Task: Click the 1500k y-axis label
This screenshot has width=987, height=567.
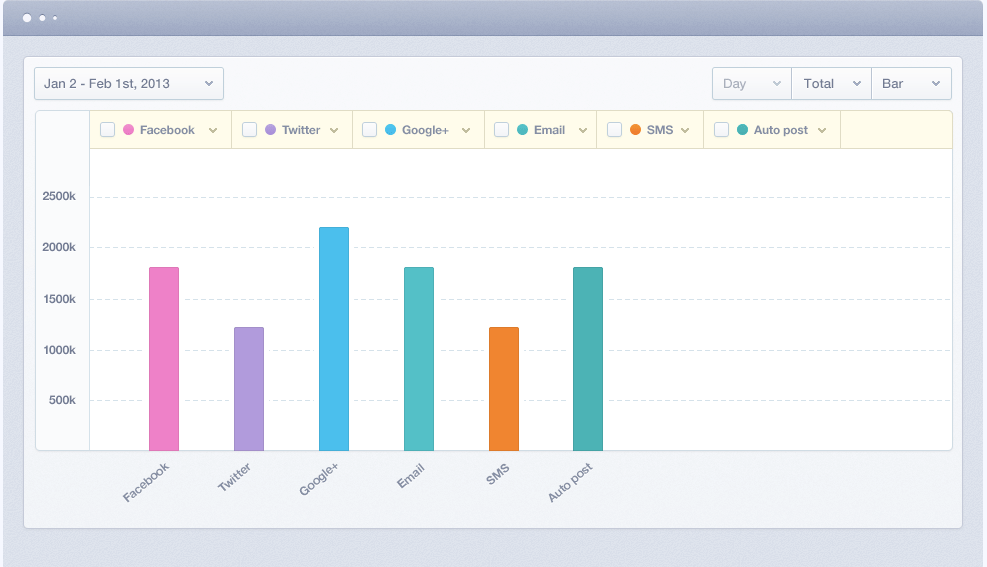Action: pyautogui.click(x=59, y=299)
